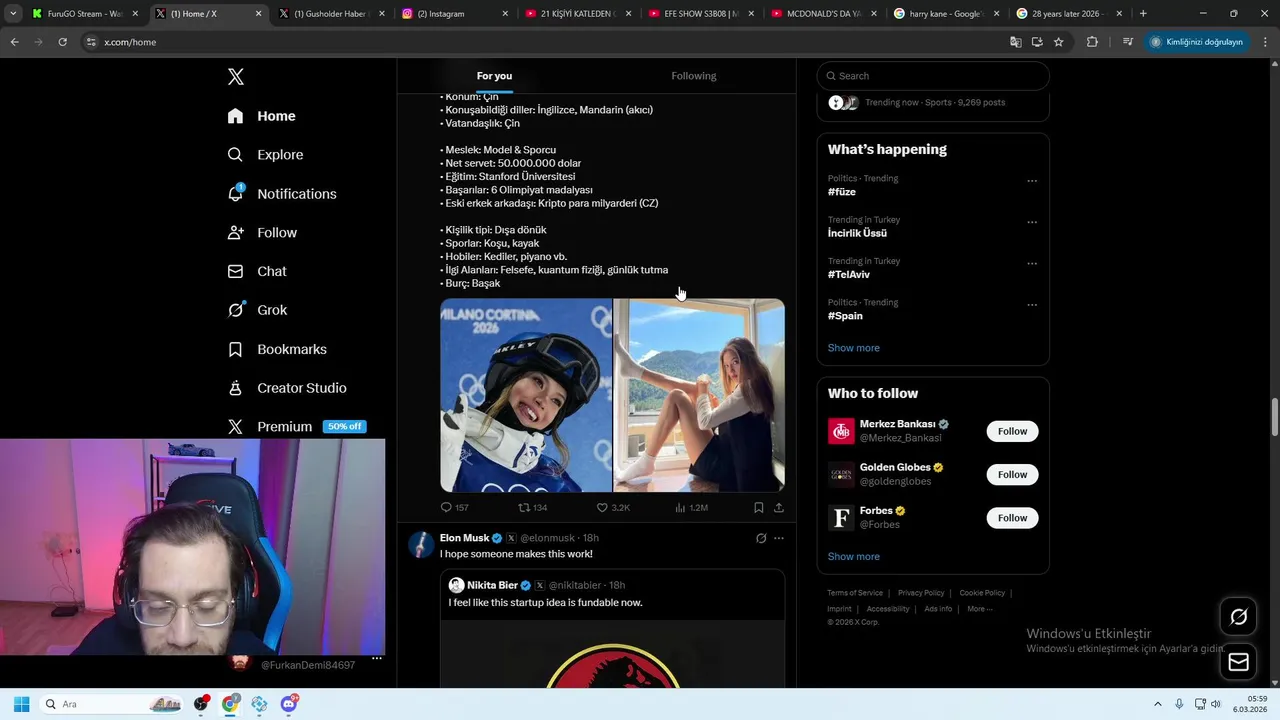
Task: Open Notifications in sidebar
Action: [281, 194]
